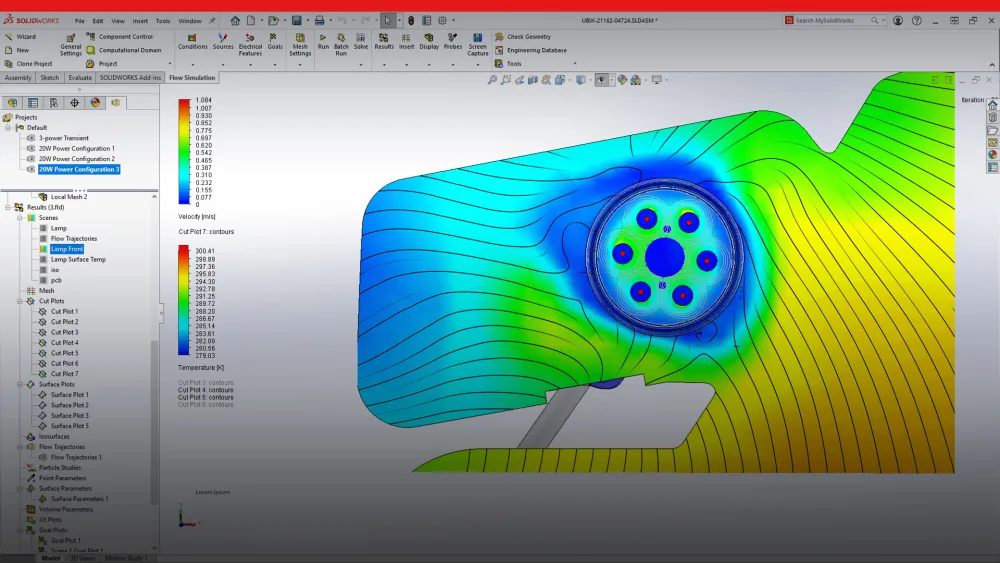Run the simulation
This screenshot has width=1000, height=563.
323,41
